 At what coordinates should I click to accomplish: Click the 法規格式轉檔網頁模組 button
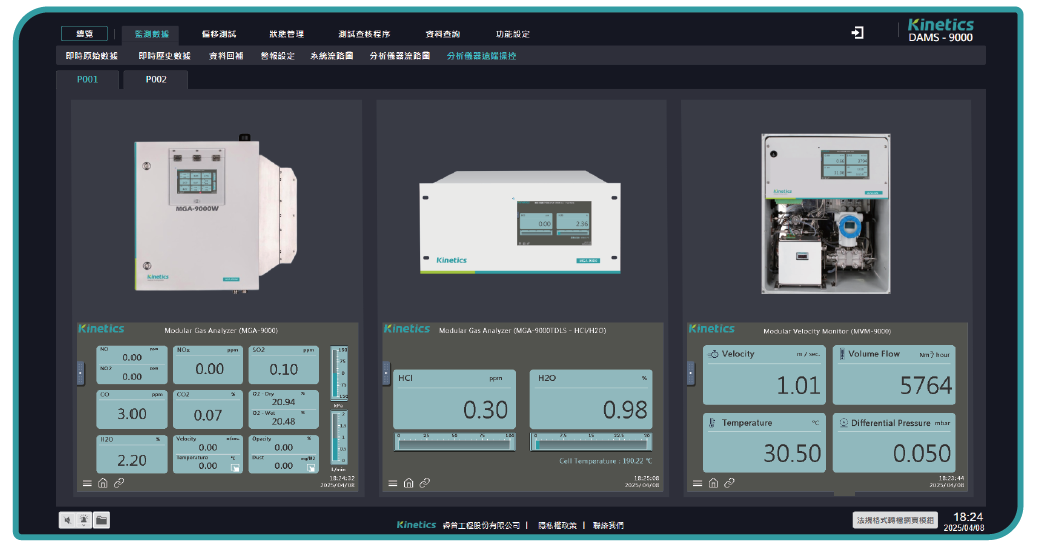(x=896, y=520)
